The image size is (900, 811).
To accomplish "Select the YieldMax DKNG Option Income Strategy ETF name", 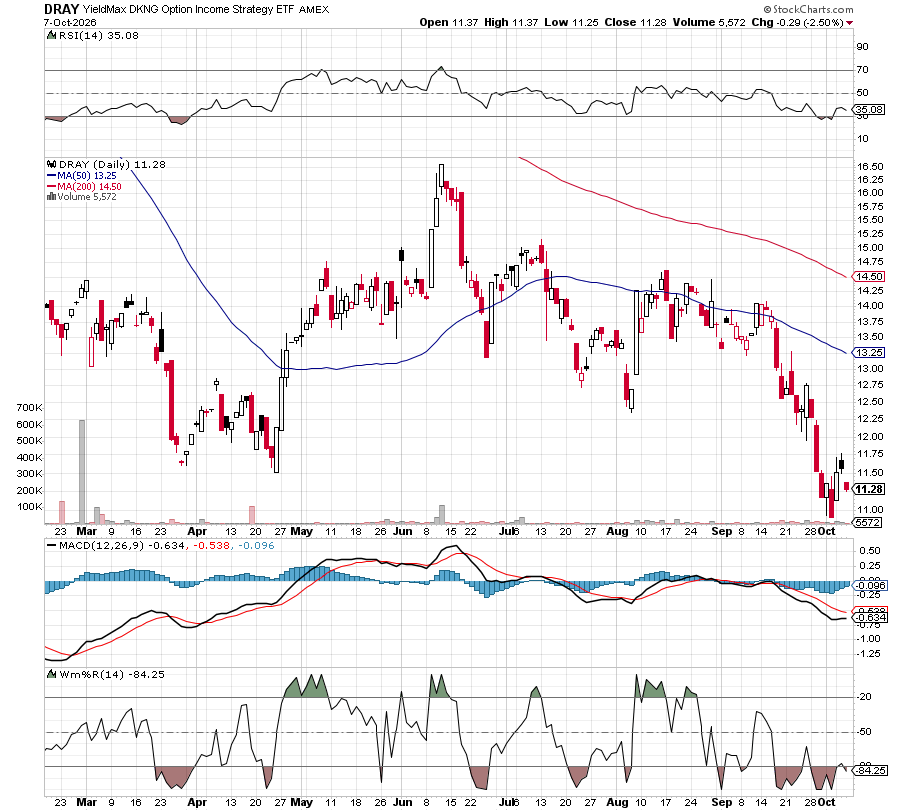I will [189, 9].
